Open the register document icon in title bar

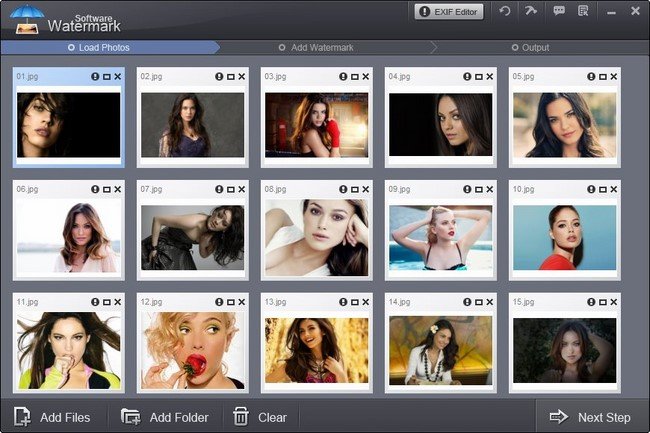click(x=583, y=11)
